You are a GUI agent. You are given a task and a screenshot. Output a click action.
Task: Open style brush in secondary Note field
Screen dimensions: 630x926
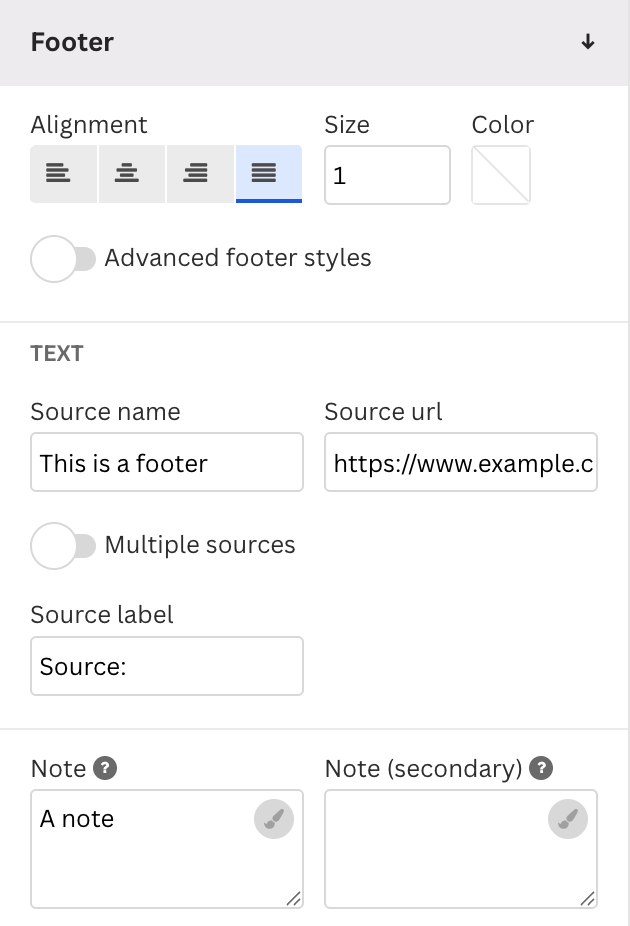point(568,820)
